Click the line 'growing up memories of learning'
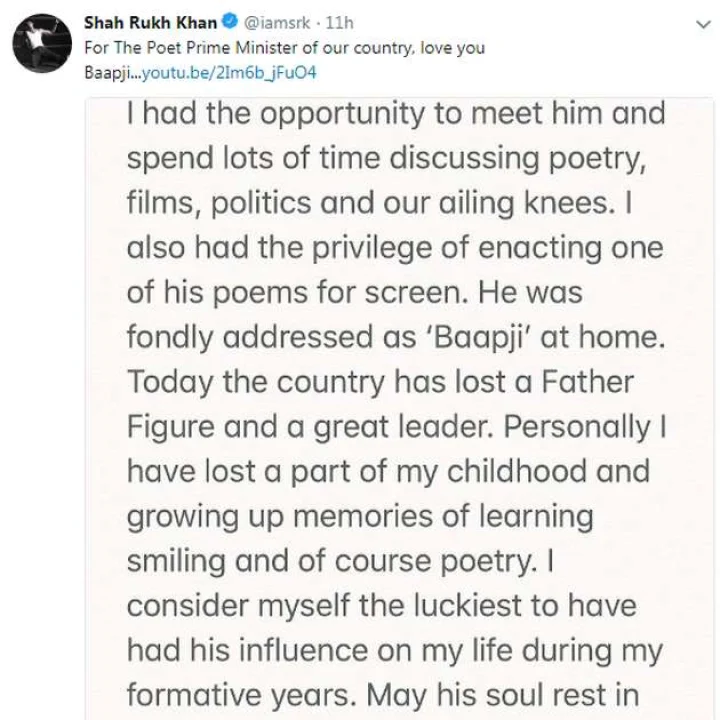The image size is (720, 720). tap(360, 518)
